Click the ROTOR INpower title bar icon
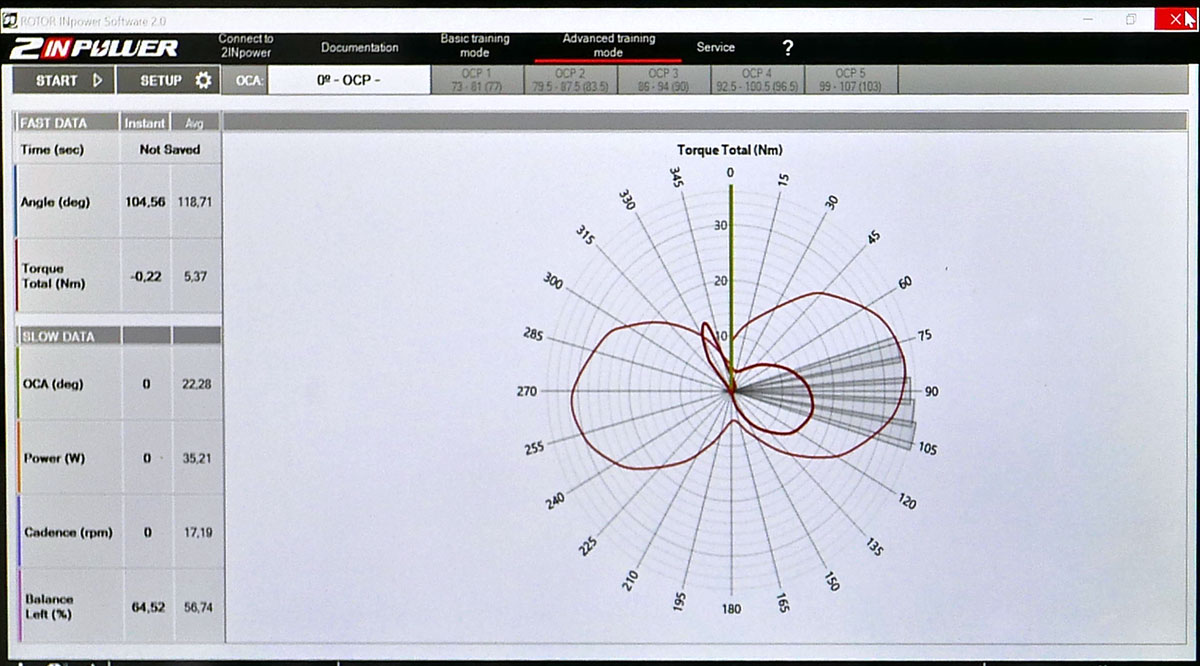Image resolution: width=1200 pixels, height=666 pixels. click(10, 19)
